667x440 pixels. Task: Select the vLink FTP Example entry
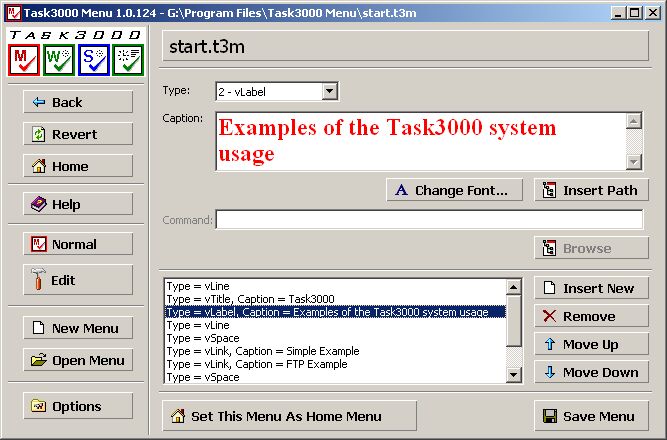(x=257, y=364)
